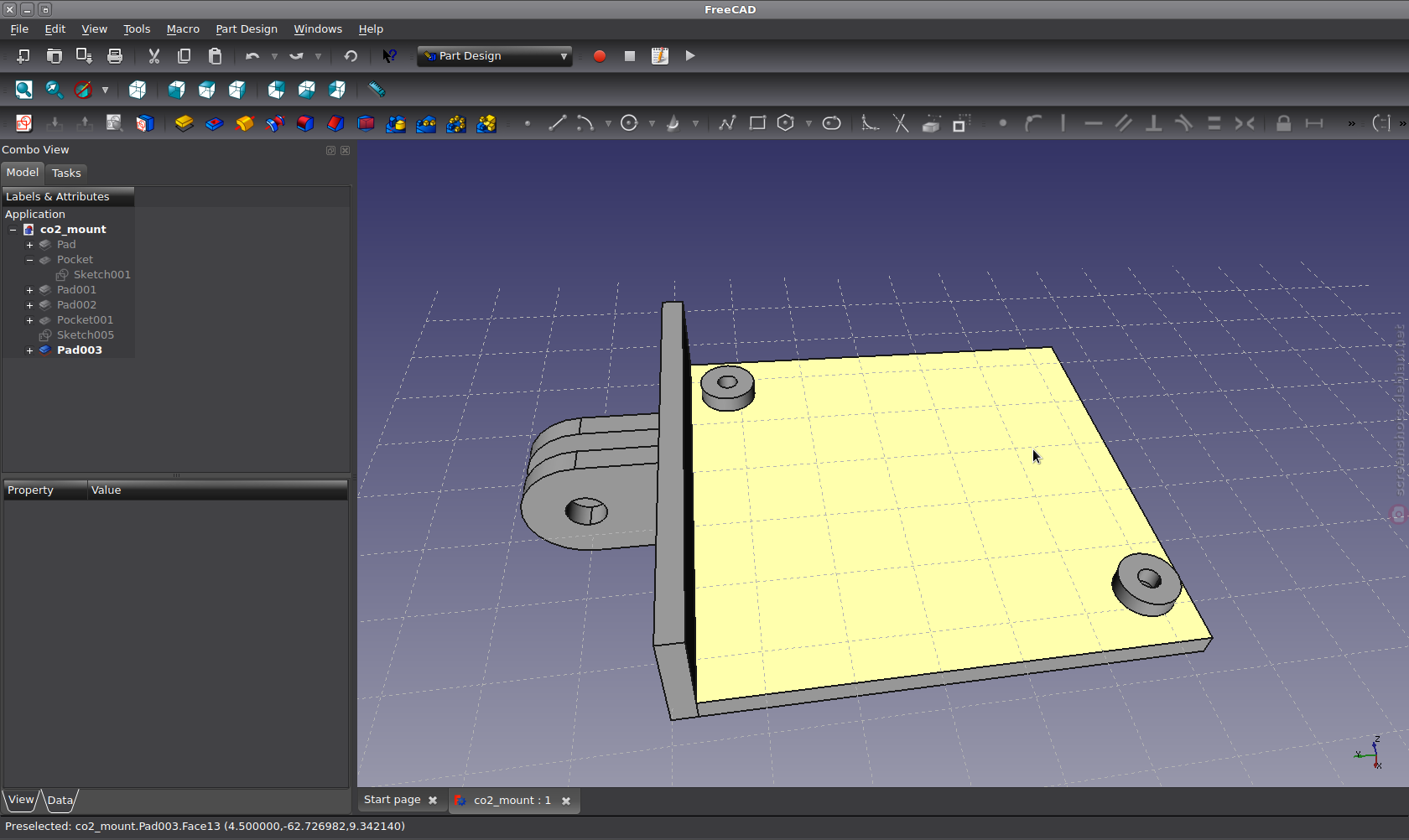
Task: Click the Linear Pattern tool
Action: click(x=426, y=123)
